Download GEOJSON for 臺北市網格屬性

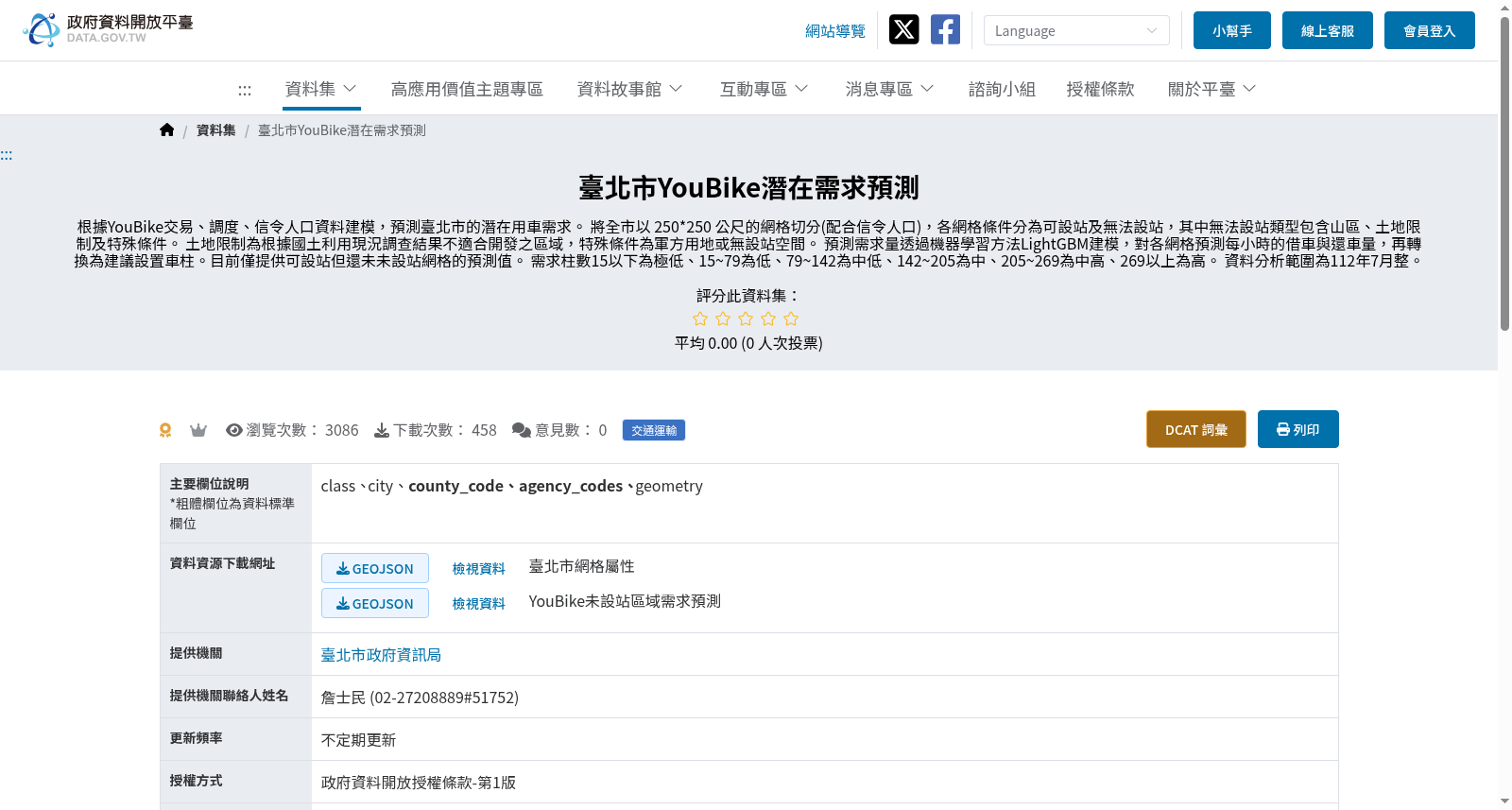point(375,568)
